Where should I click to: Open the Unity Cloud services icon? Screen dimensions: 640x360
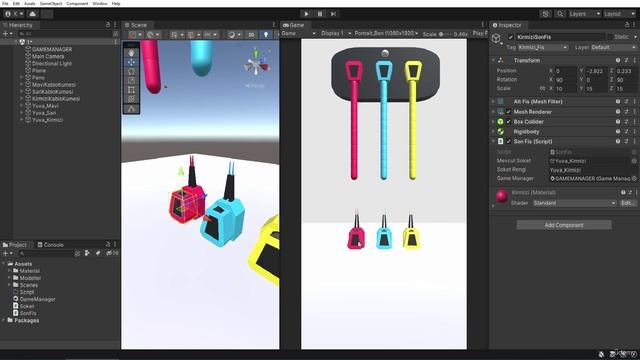(x=33, y=14)
